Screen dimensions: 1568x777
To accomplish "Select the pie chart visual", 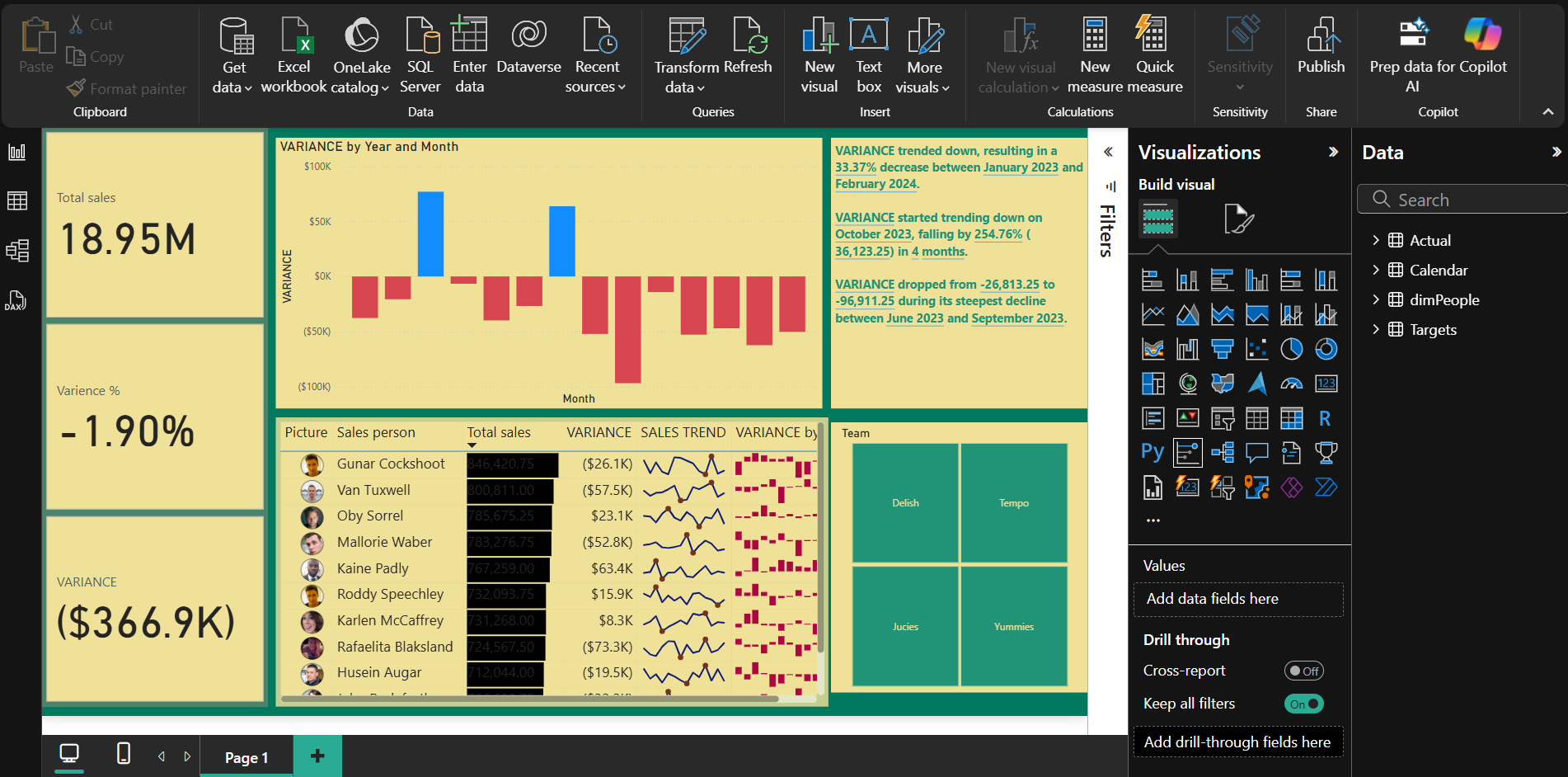I will pos(1291,349).
